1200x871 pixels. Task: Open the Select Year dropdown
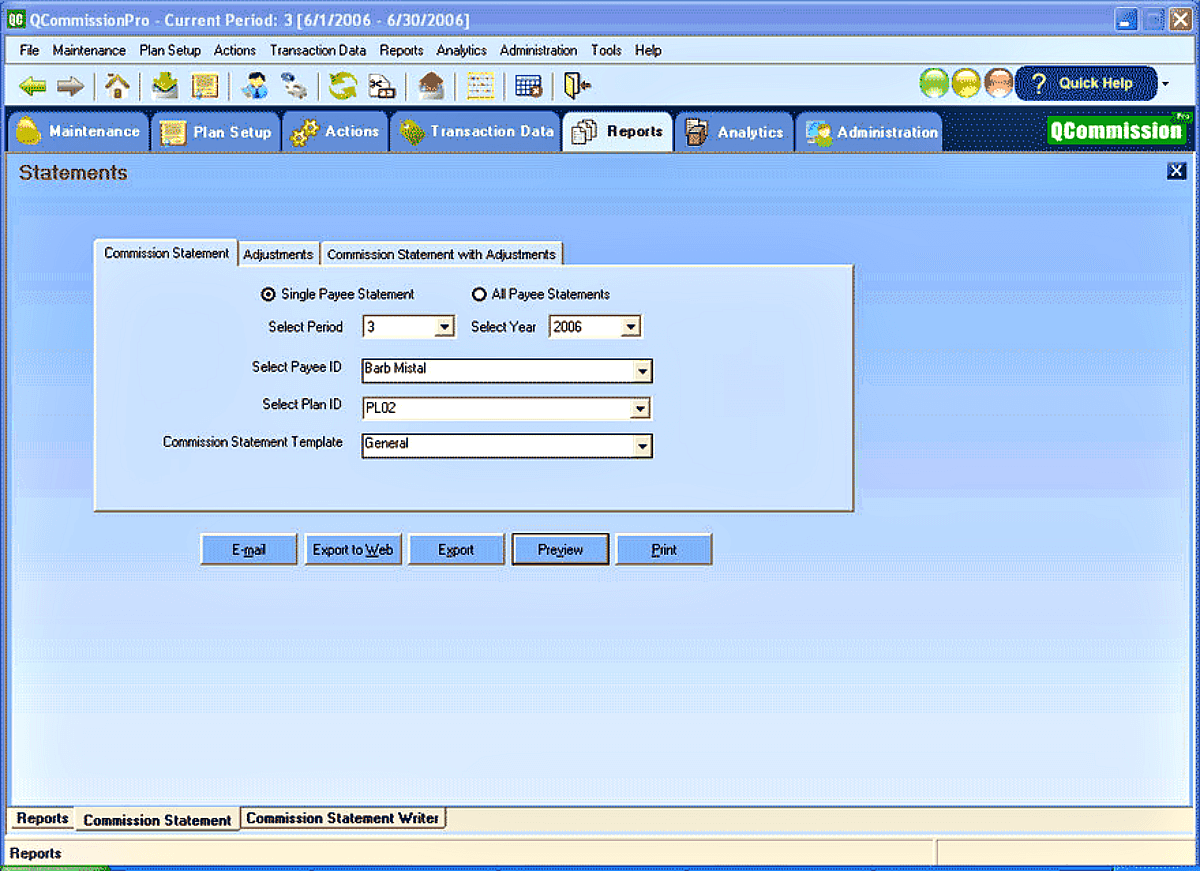(x=630, y=327)
